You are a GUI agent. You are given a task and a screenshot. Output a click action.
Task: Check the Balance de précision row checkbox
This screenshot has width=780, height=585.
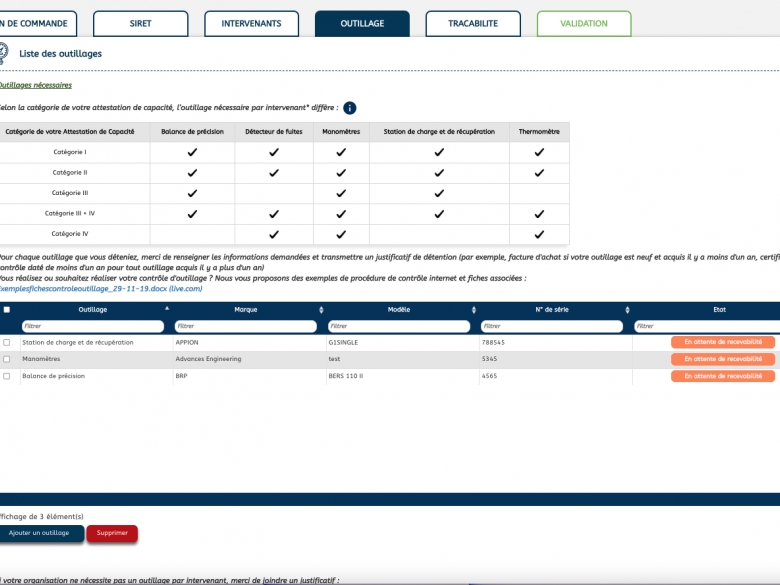pyautogui.click(x=6, y=377)
